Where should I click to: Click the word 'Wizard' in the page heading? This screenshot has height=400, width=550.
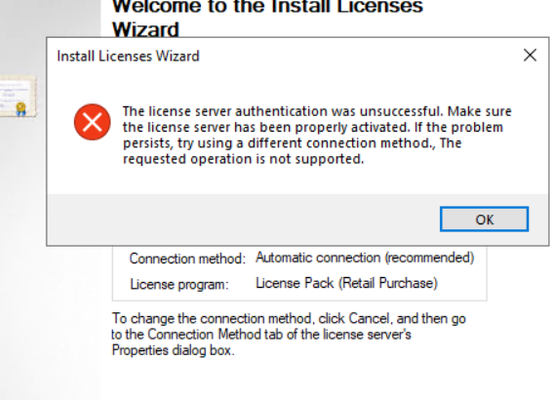click(146, 29)
